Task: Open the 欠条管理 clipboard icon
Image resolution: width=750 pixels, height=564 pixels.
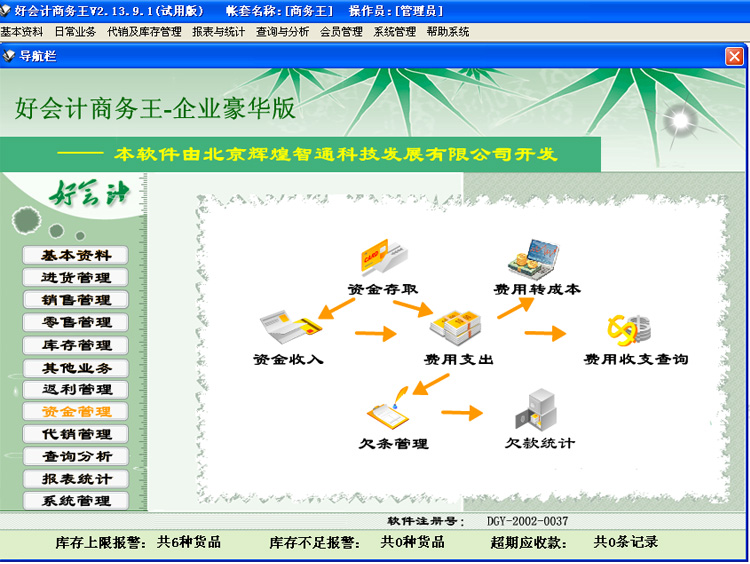Action: 388,408
